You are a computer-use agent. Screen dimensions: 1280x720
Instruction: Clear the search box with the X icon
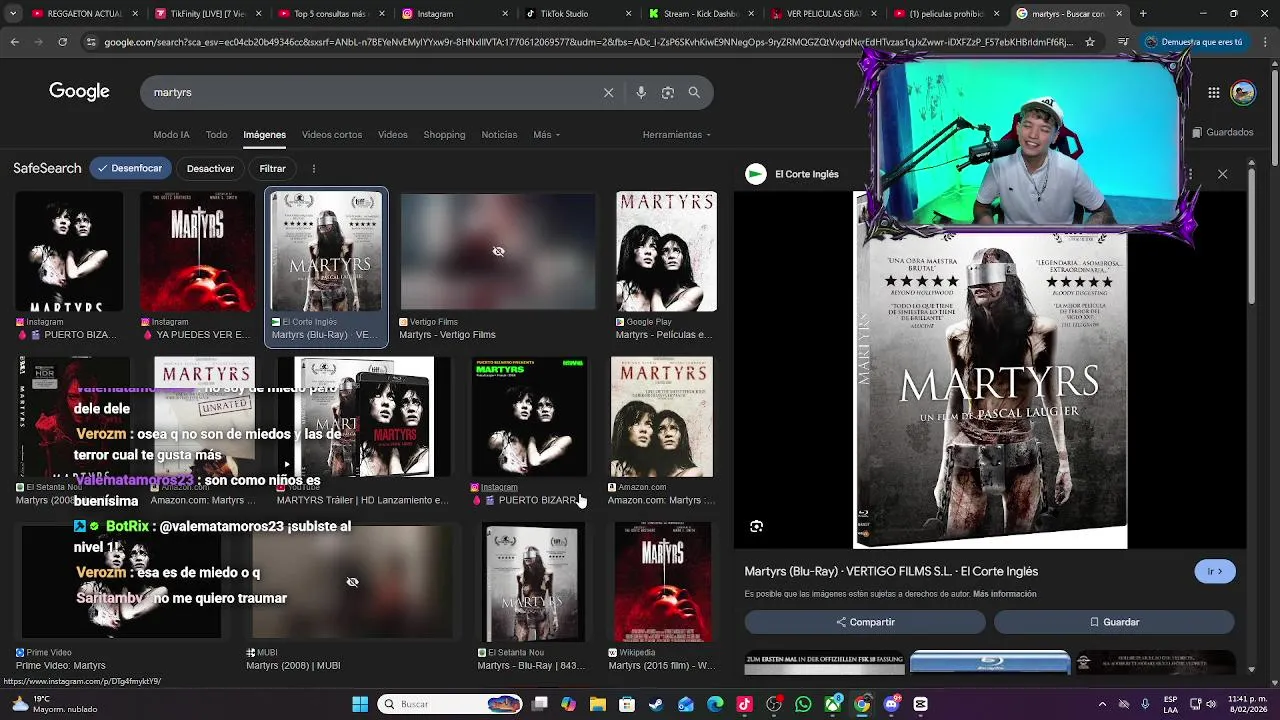pyautogui.click(x=608, y=92)
